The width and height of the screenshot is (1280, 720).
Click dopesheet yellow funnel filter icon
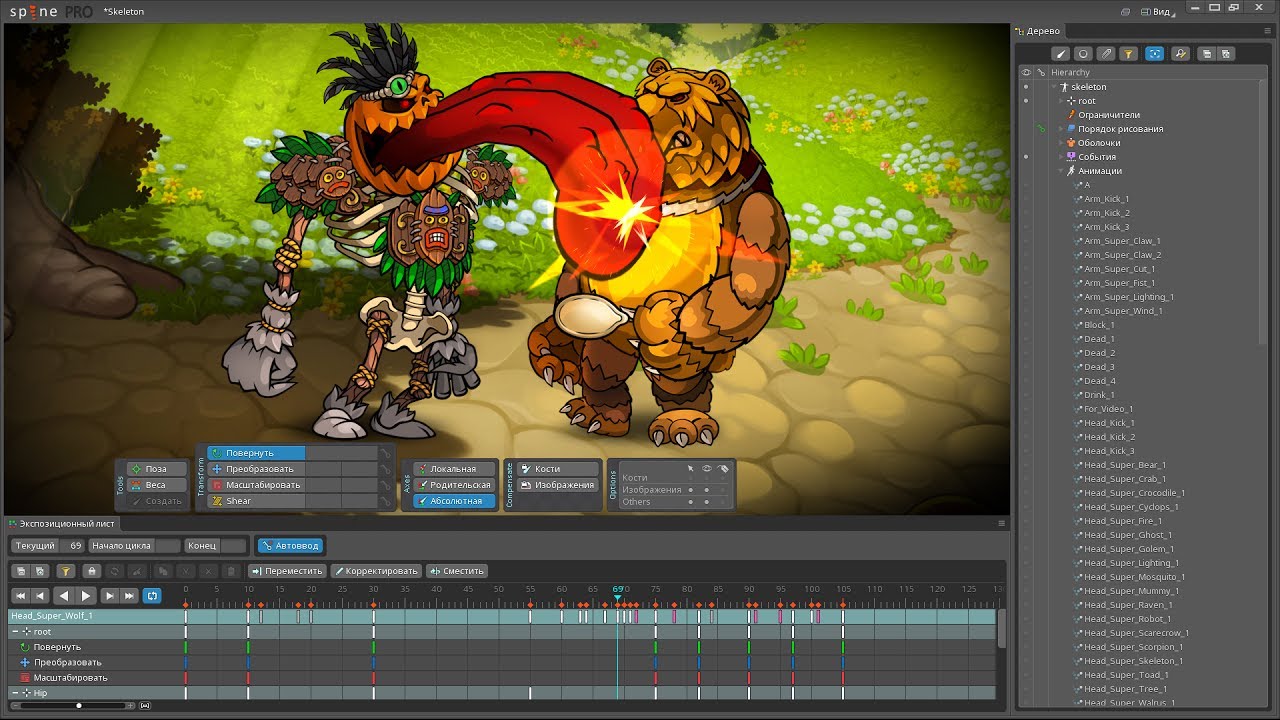pyautogui.click(x=64, y=571)
